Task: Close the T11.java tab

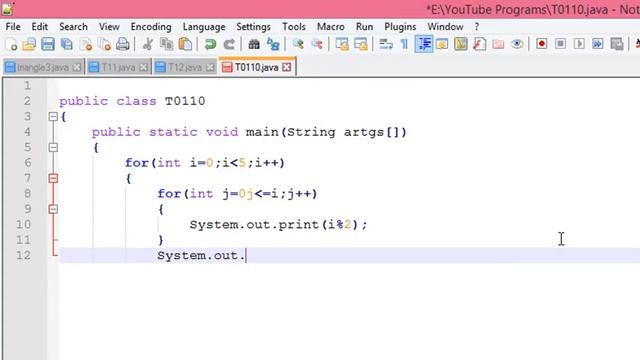Action: (x=143, y=67)
